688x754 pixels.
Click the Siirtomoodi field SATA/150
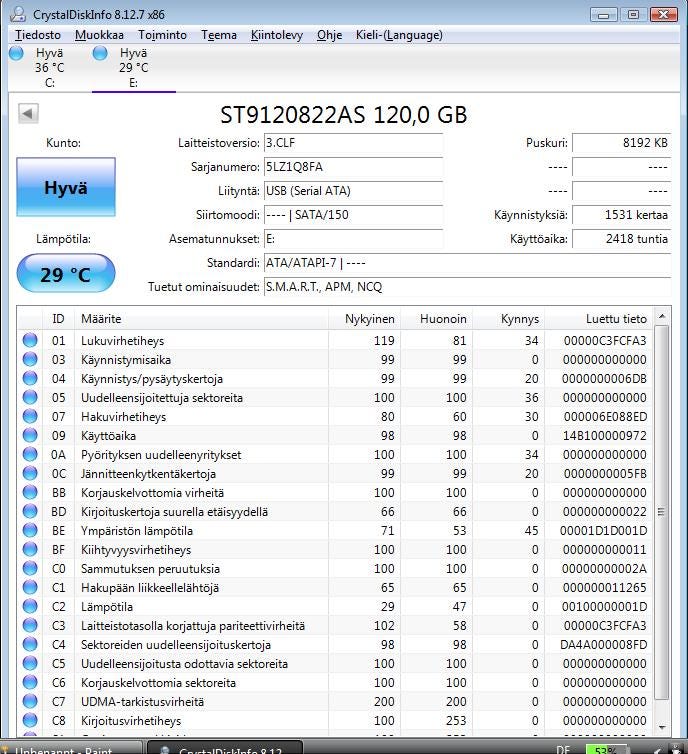353,215
